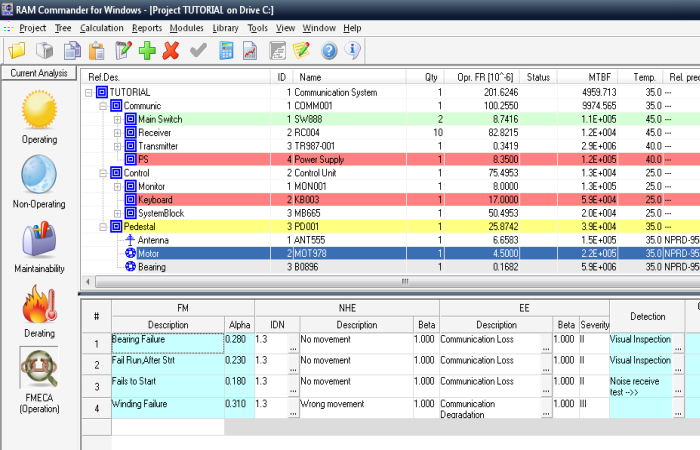The height and width of the screenshot is (450, 700).
Task: Expand the Transmitter tree node
Action: pos(117,146)
